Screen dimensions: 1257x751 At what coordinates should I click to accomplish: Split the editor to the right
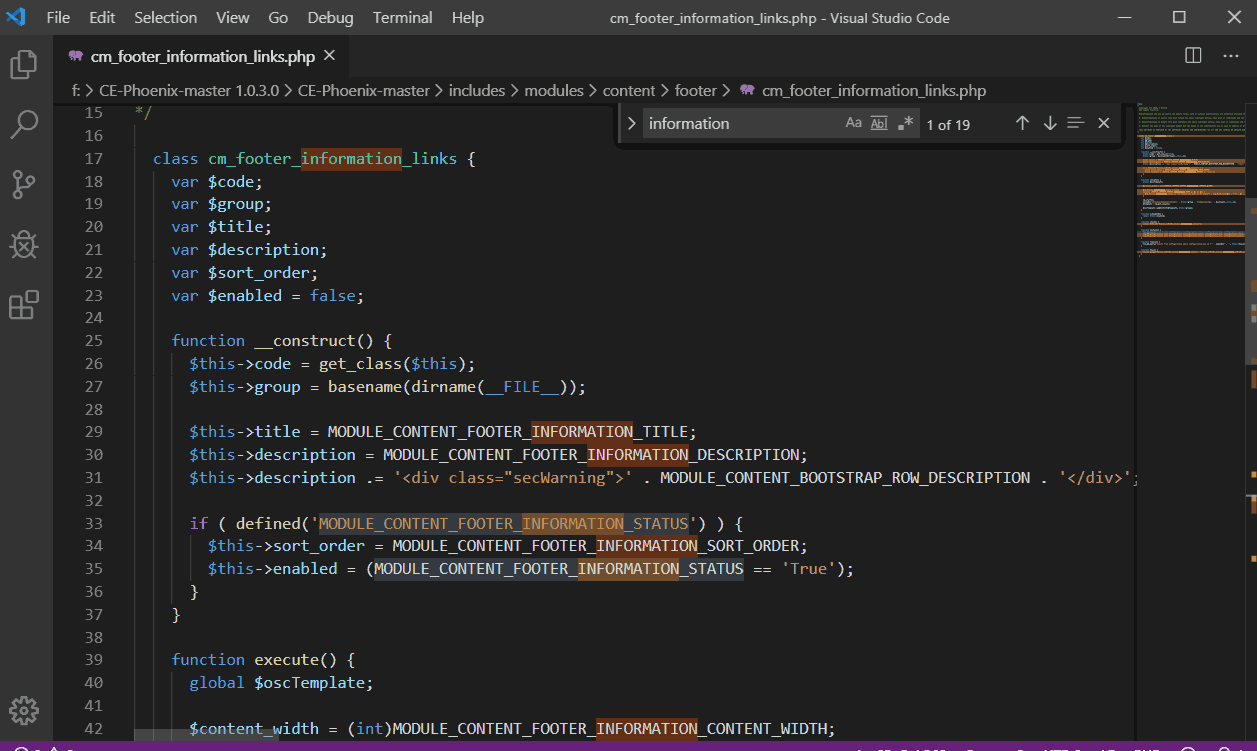(x=1193, y=56)
